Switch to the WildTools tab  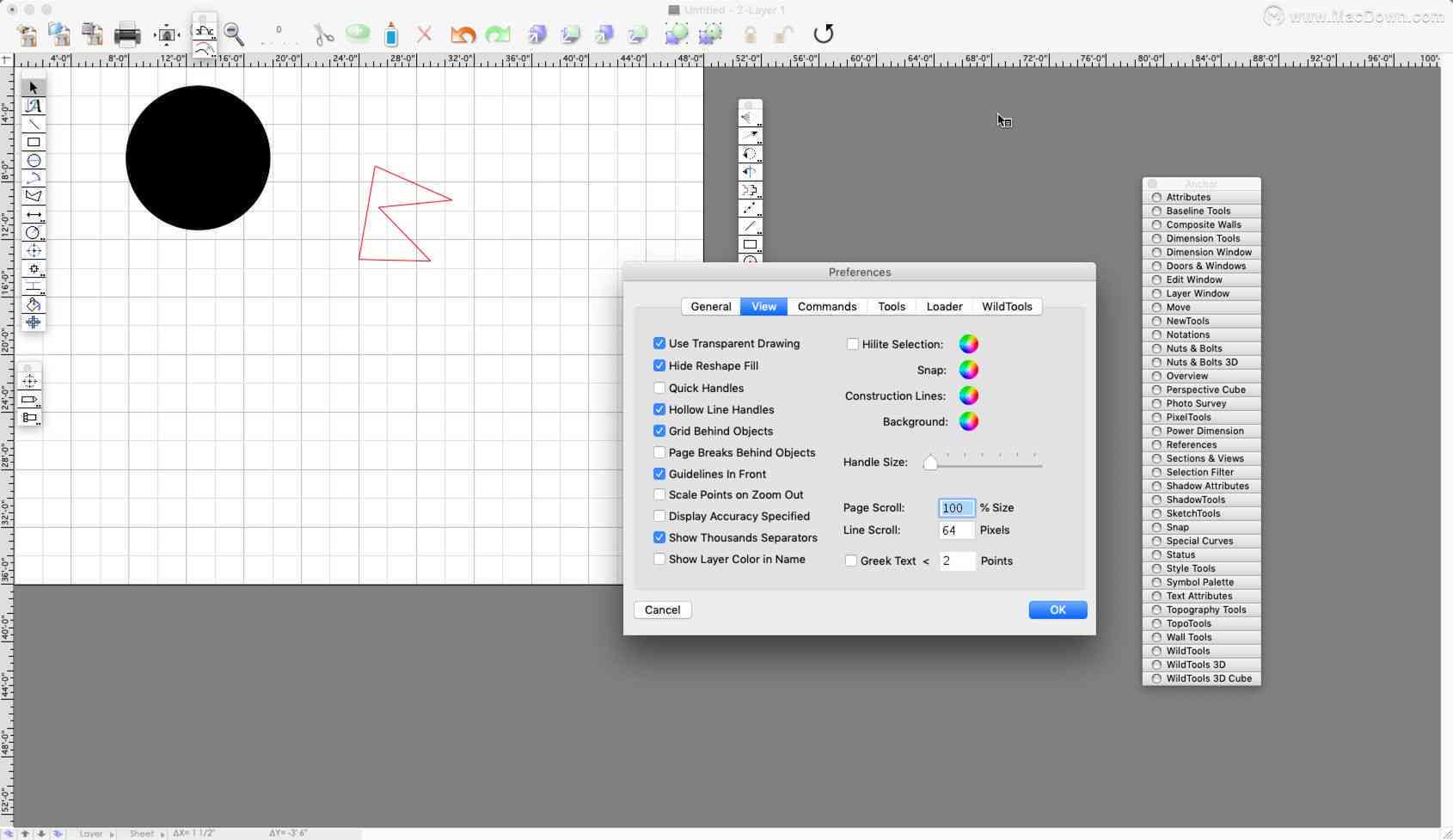(1007, 306)
